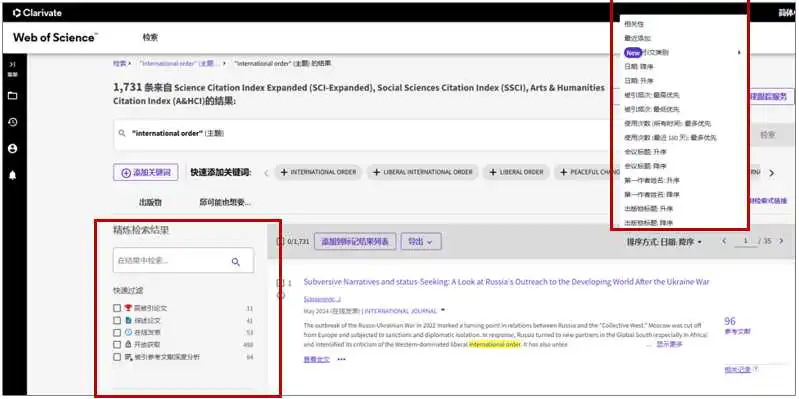Tick the checkbox for result number 1
Image resolution: width=799 pixels, height=399 pixels.
[x=280, y=282]
